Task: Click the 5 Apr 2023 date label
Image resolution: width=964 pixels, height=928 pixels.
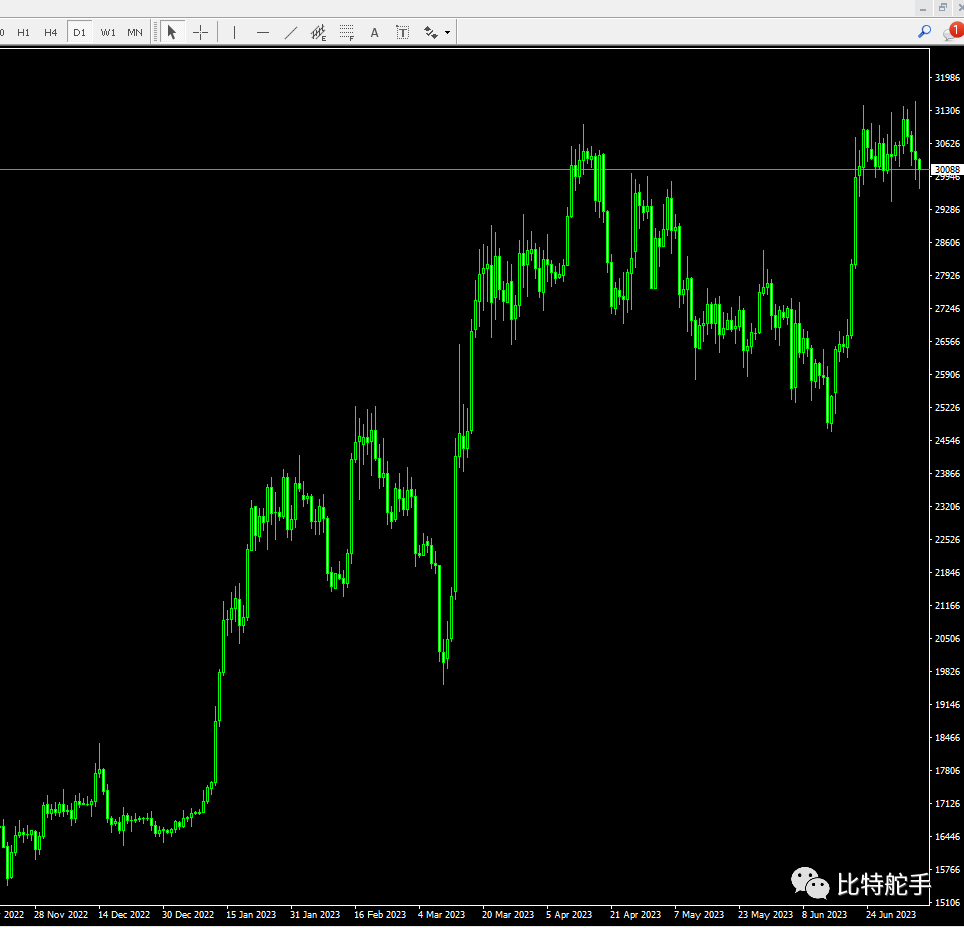Action: pos(569,914)
